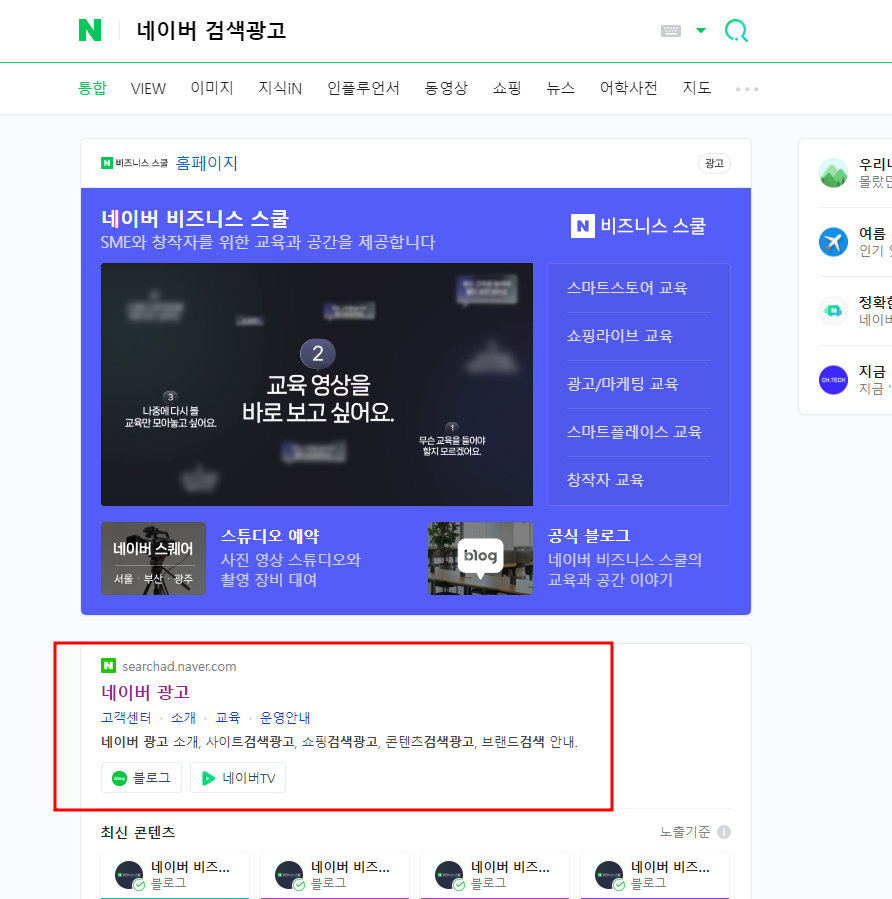Open the 교육 영상 video thumbnail
Image resolution: width=892 pixels, height=899 pixels.
click(317, 385)
